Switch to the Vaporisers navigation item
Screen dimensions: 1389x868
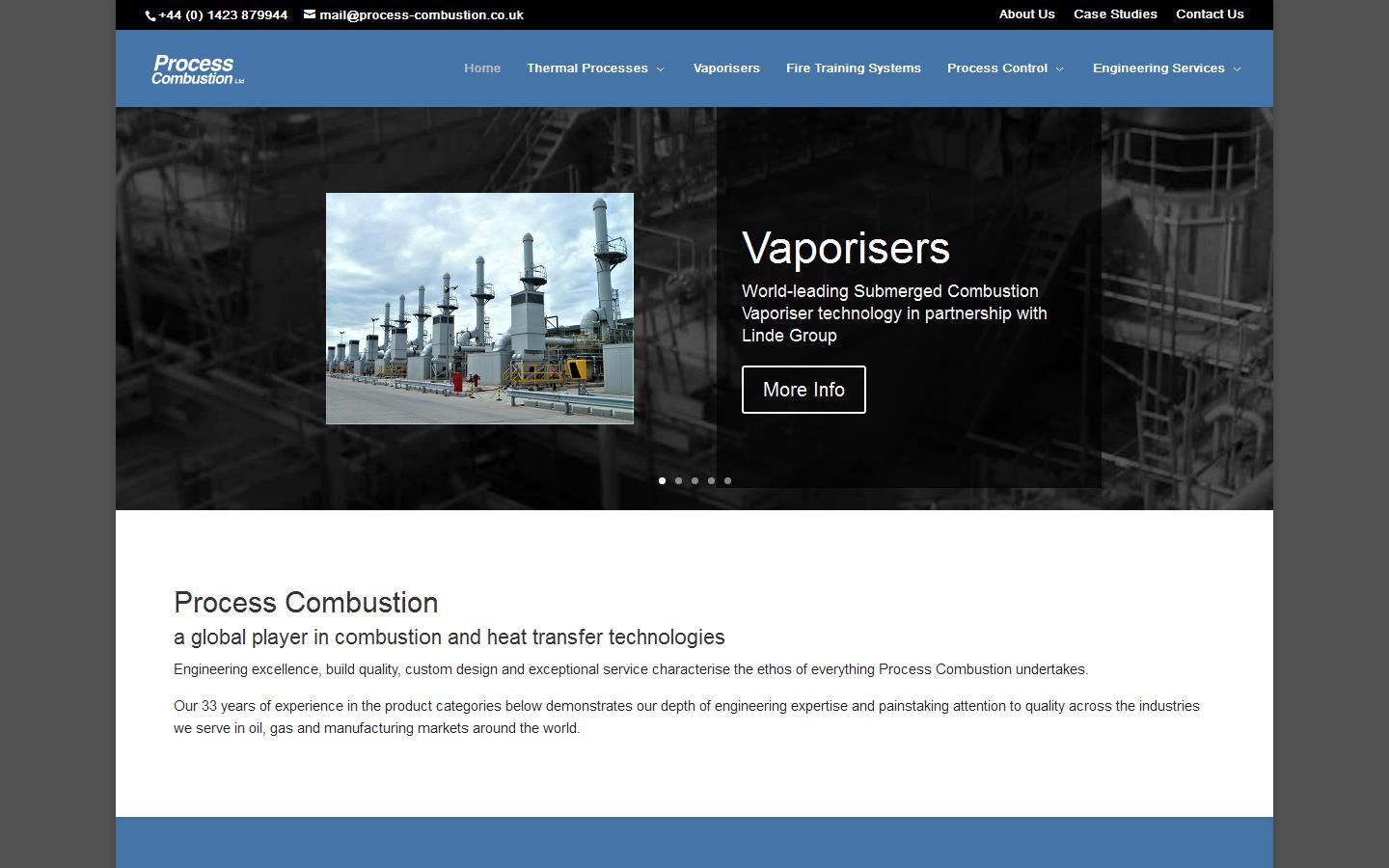pos(726,68)
